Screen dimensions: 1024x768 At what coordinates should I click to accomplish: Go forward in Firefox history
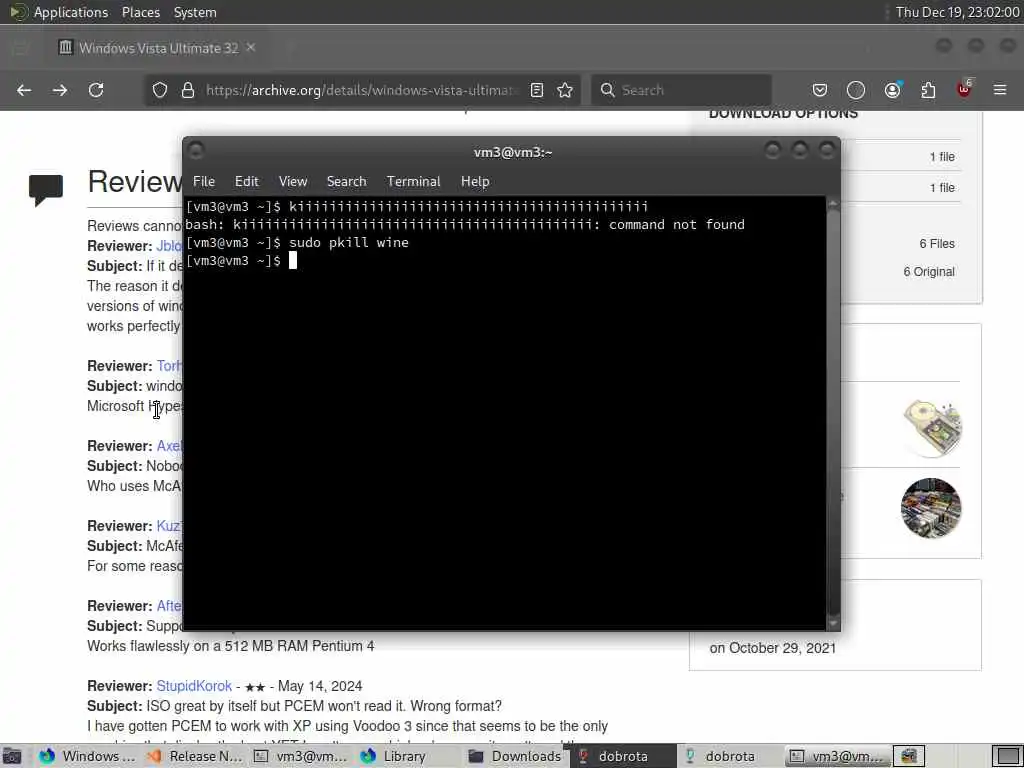coord(60,90)
